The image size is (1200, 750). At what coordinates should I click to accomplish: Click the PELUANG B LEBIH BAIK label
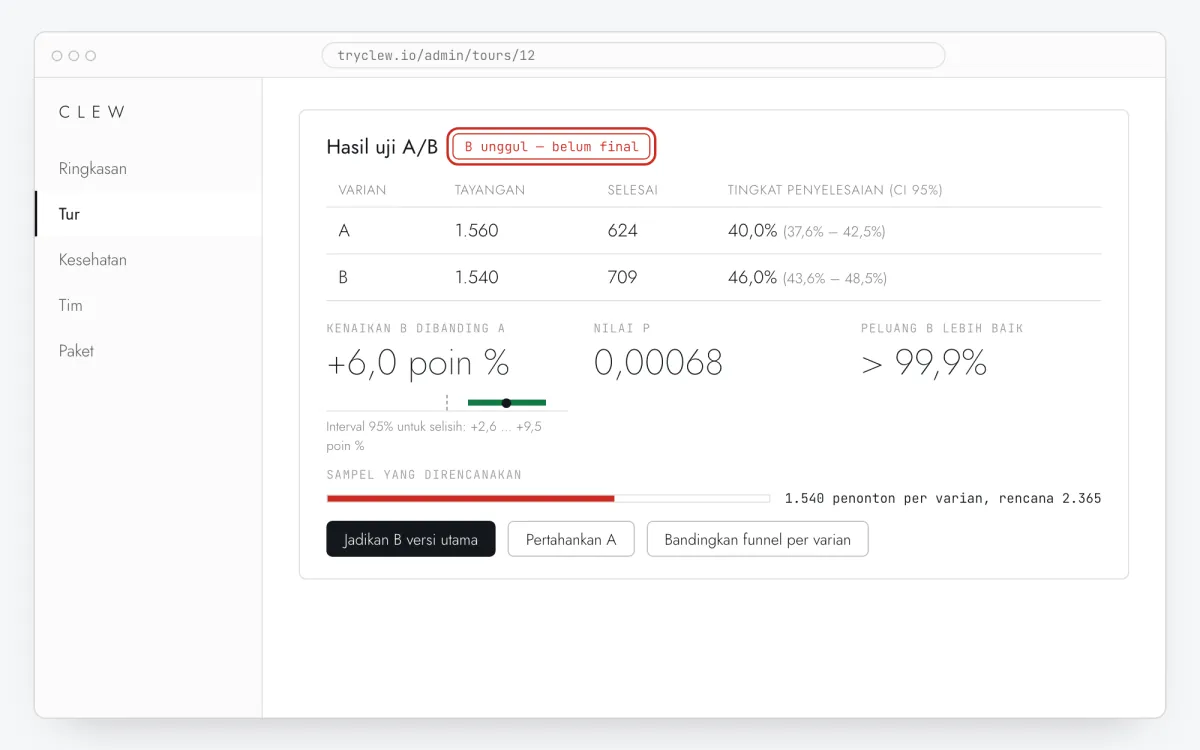pyautogui.click(x=942, y=328)
